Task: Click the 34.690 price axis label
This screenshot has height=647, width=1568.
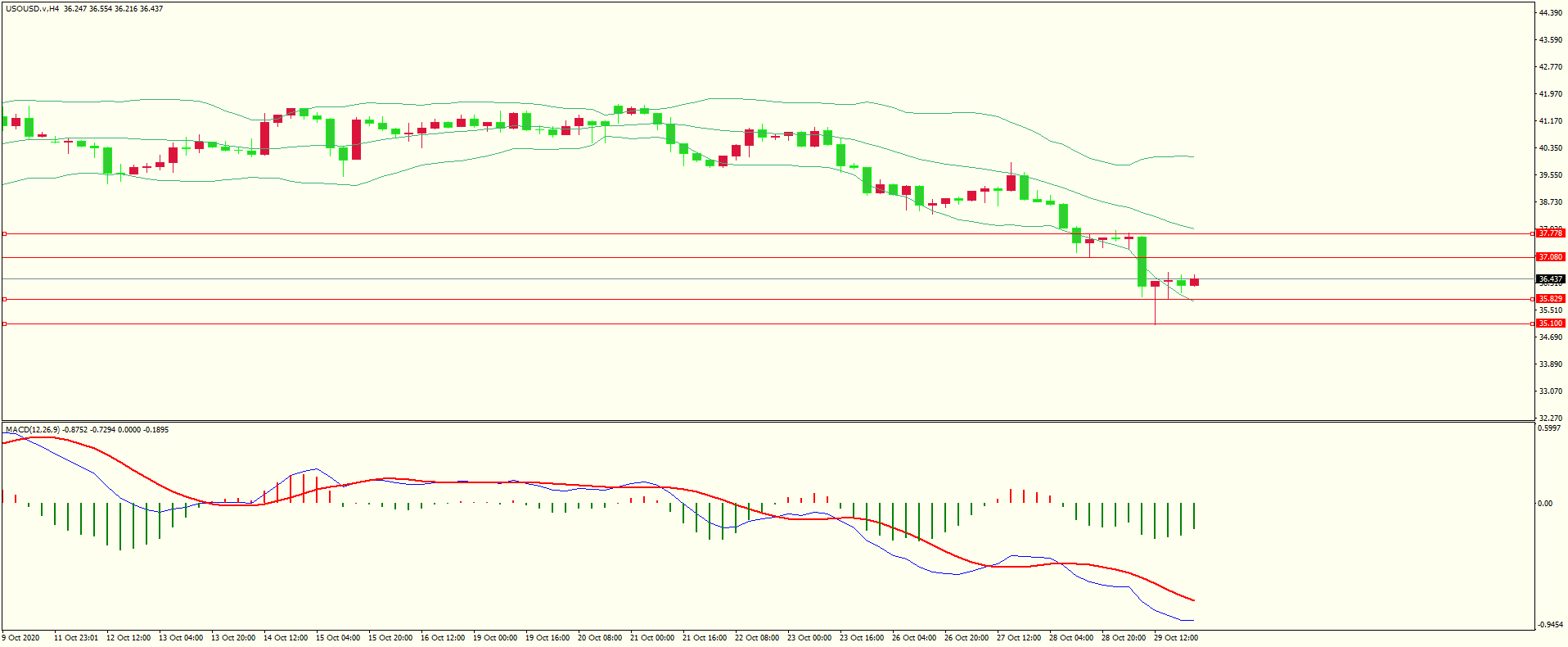Action: [x=1551, y=337]
